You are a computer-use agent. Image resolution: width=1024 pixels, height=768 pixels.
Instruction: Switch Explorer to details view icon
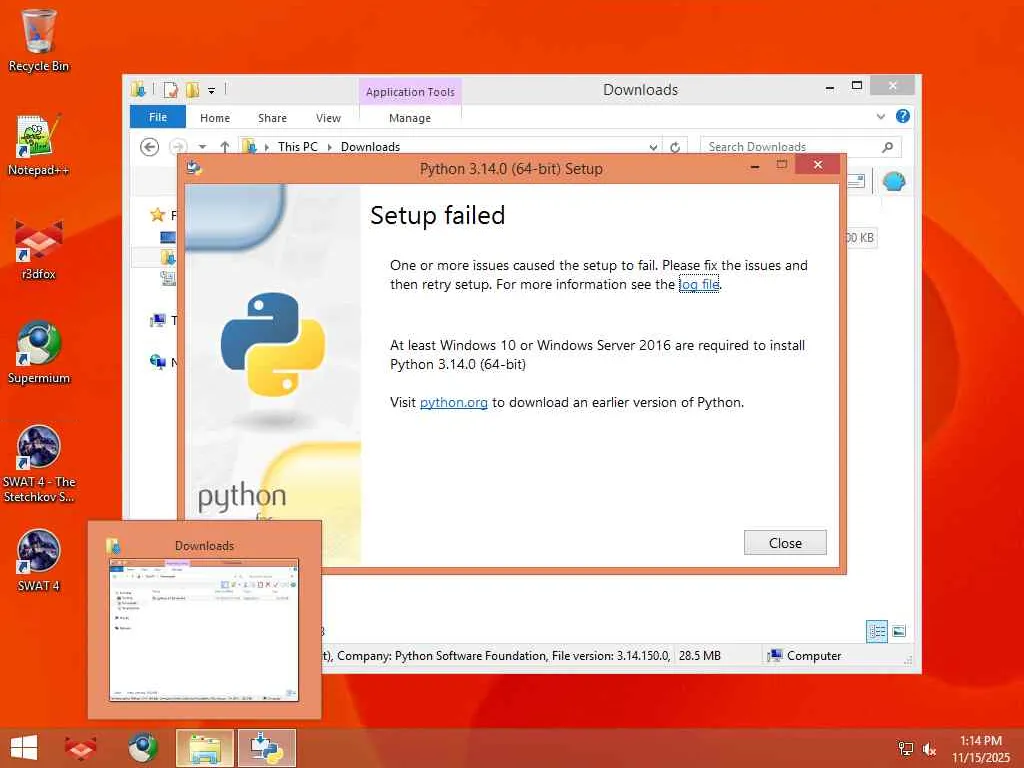click(877, 631)
